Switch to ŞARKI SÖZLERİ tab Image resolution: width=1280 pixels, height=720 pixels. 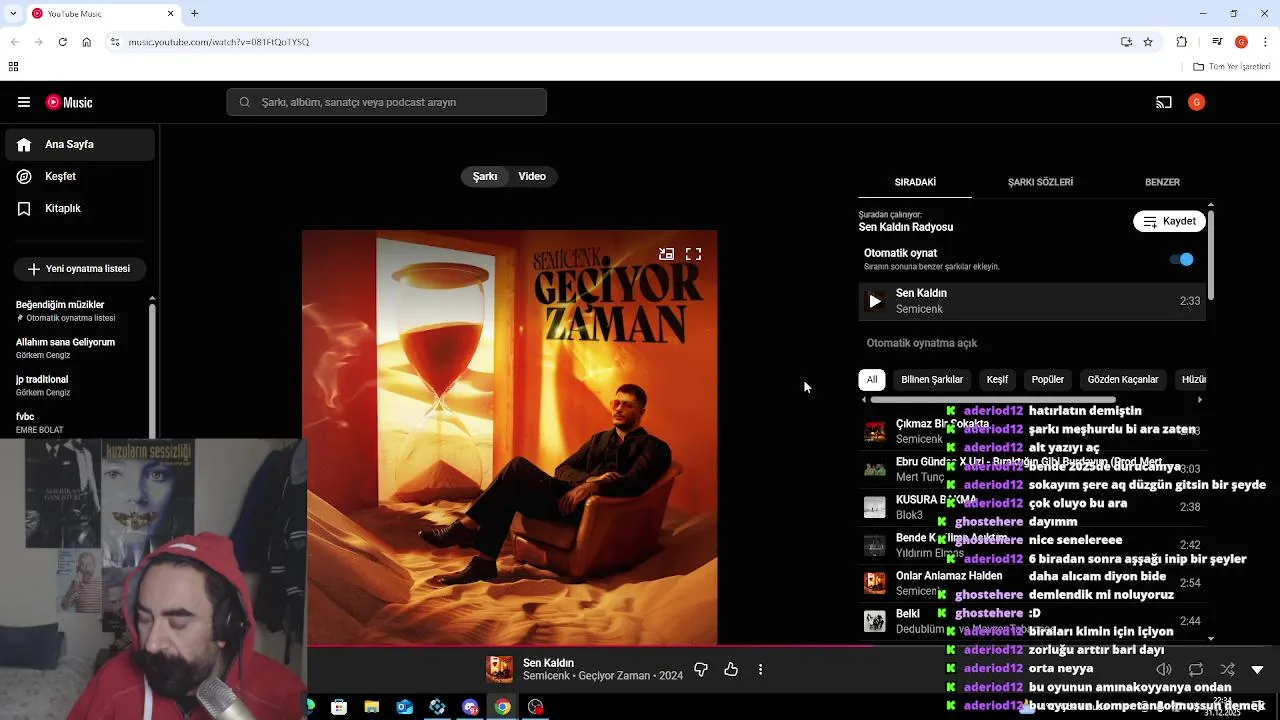(1040, 182)
